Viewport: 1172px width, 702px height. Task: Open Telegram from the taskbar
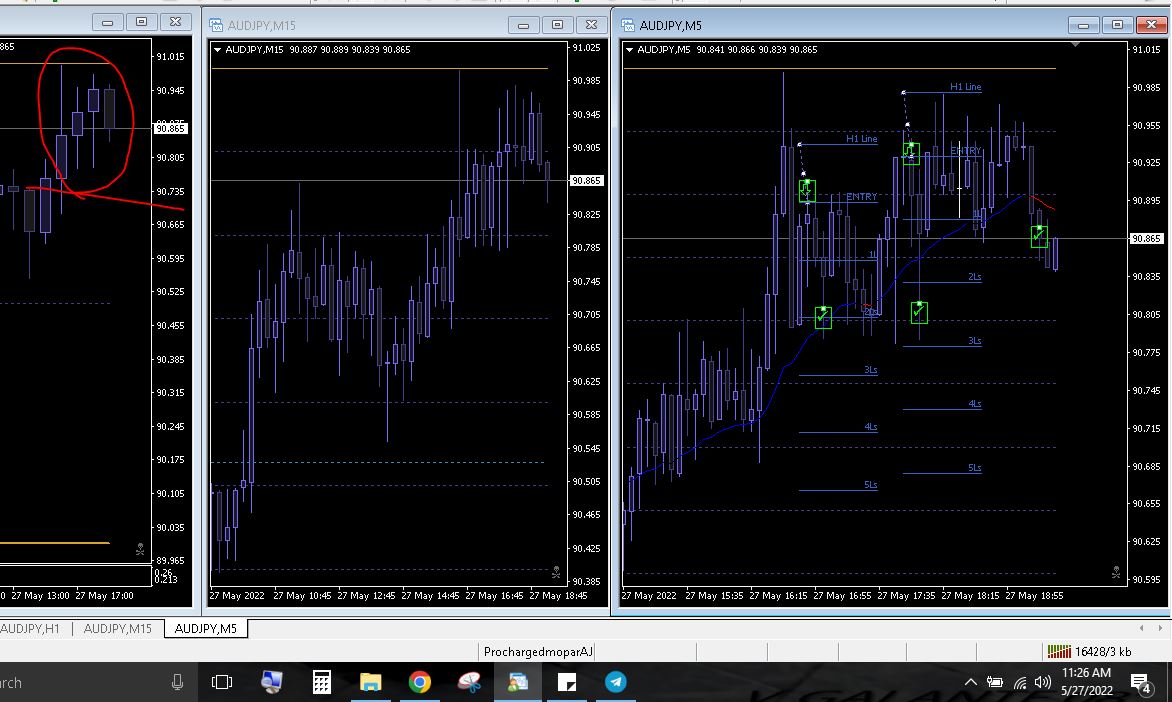616,682
